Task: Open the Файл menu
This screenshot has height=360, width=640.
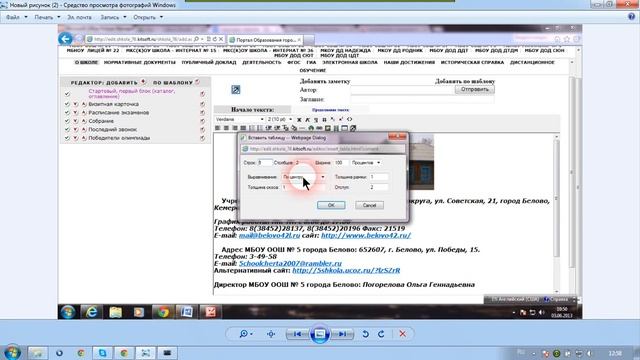Action: tap(16, 17)
